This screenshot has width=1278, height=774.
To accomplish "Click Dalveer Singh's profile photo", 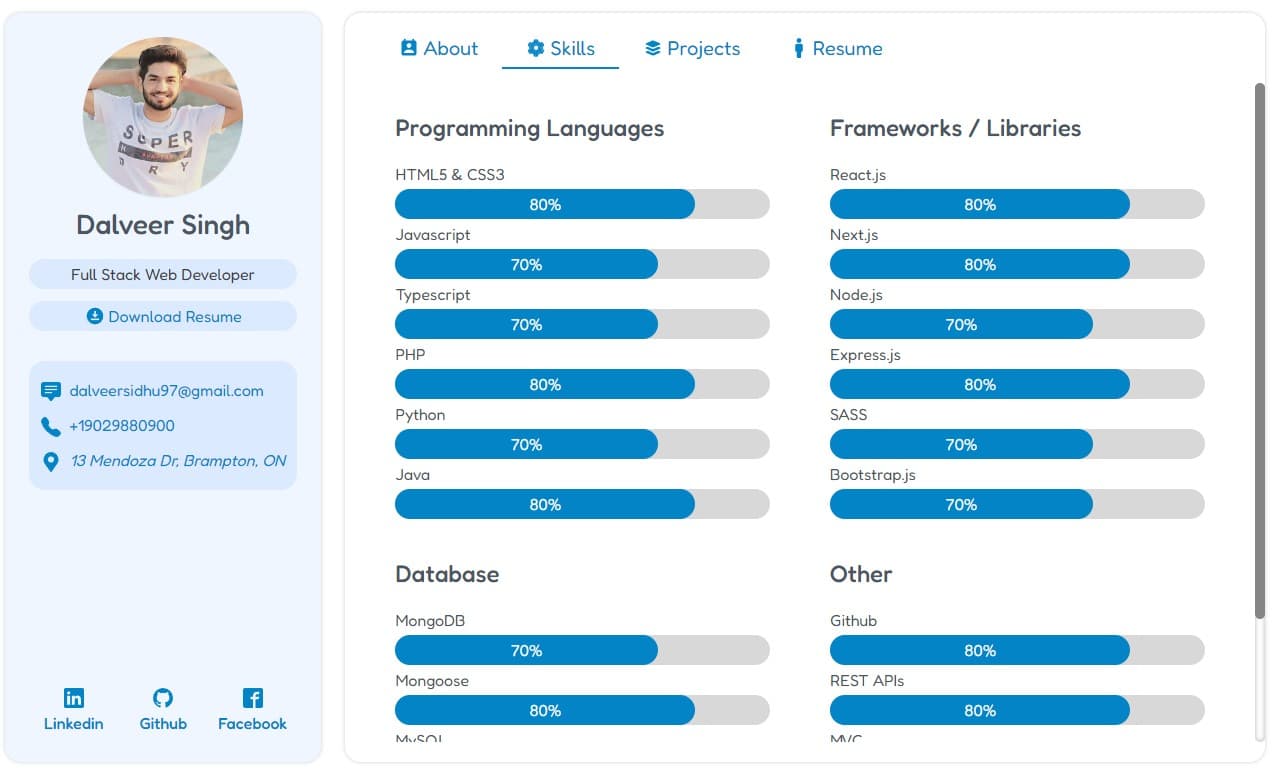I will click(163, 117).
